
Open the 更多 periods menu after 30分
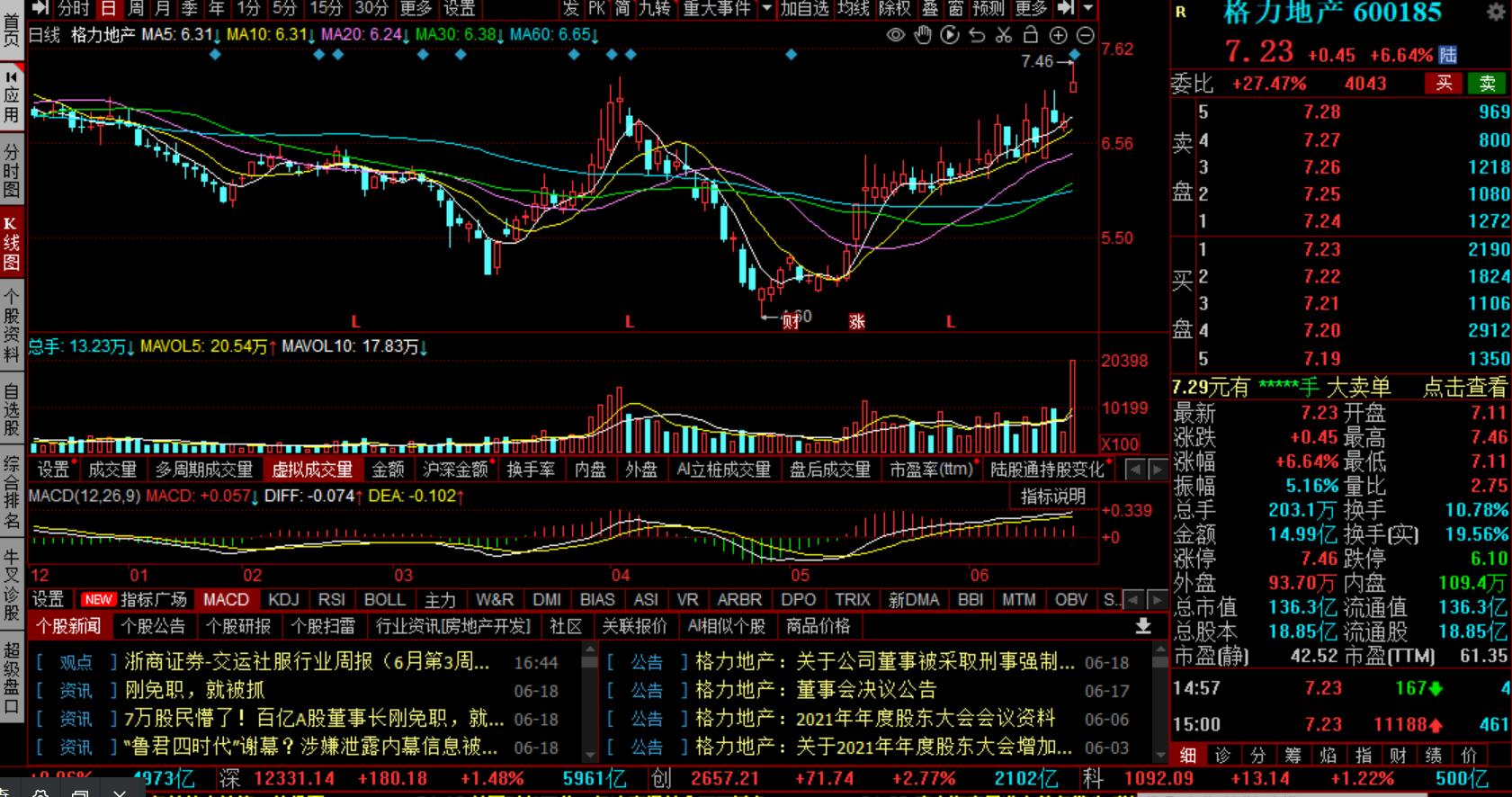pos(416,9)
